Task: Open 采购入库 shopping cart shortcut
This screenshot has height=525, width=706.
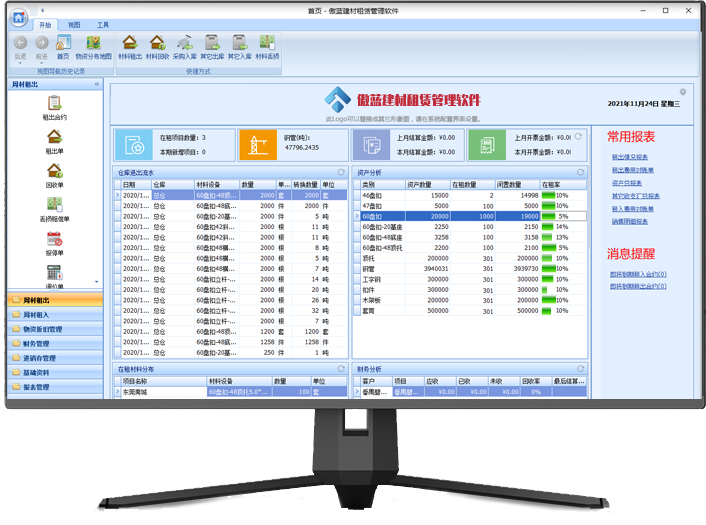Action: point(184,46)
